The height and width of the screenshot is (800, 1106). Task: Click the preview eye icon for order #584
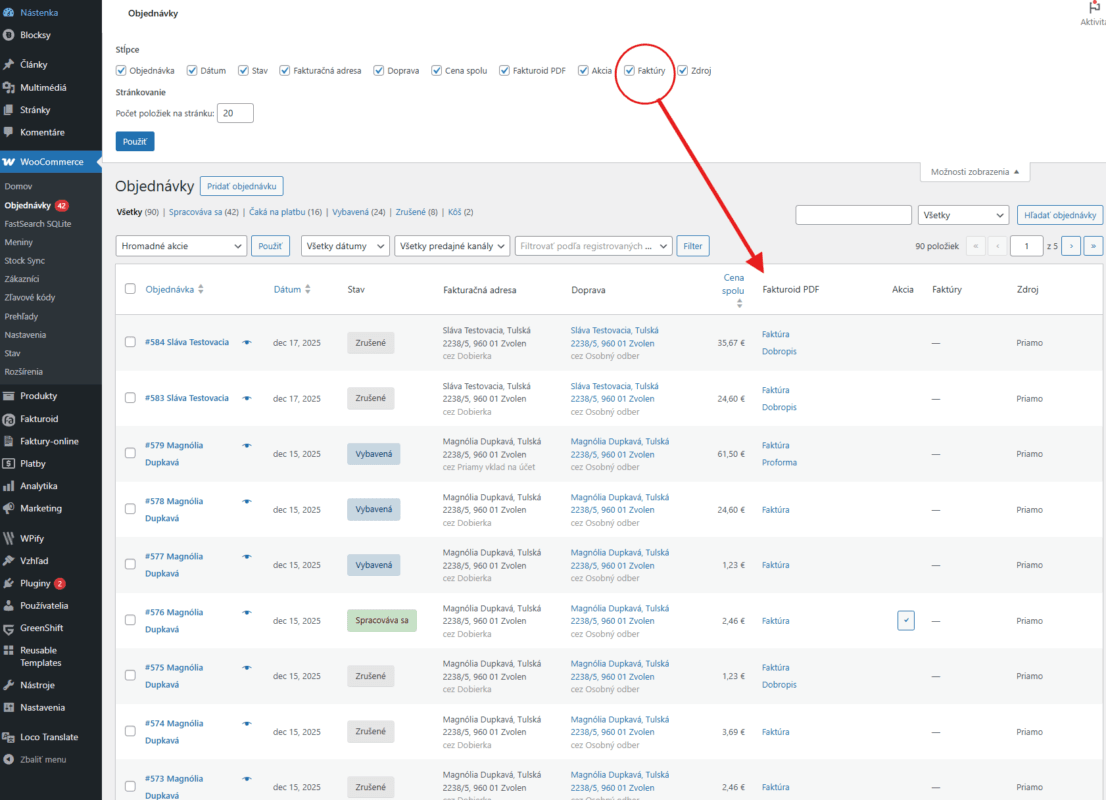[x=247, y=342]
